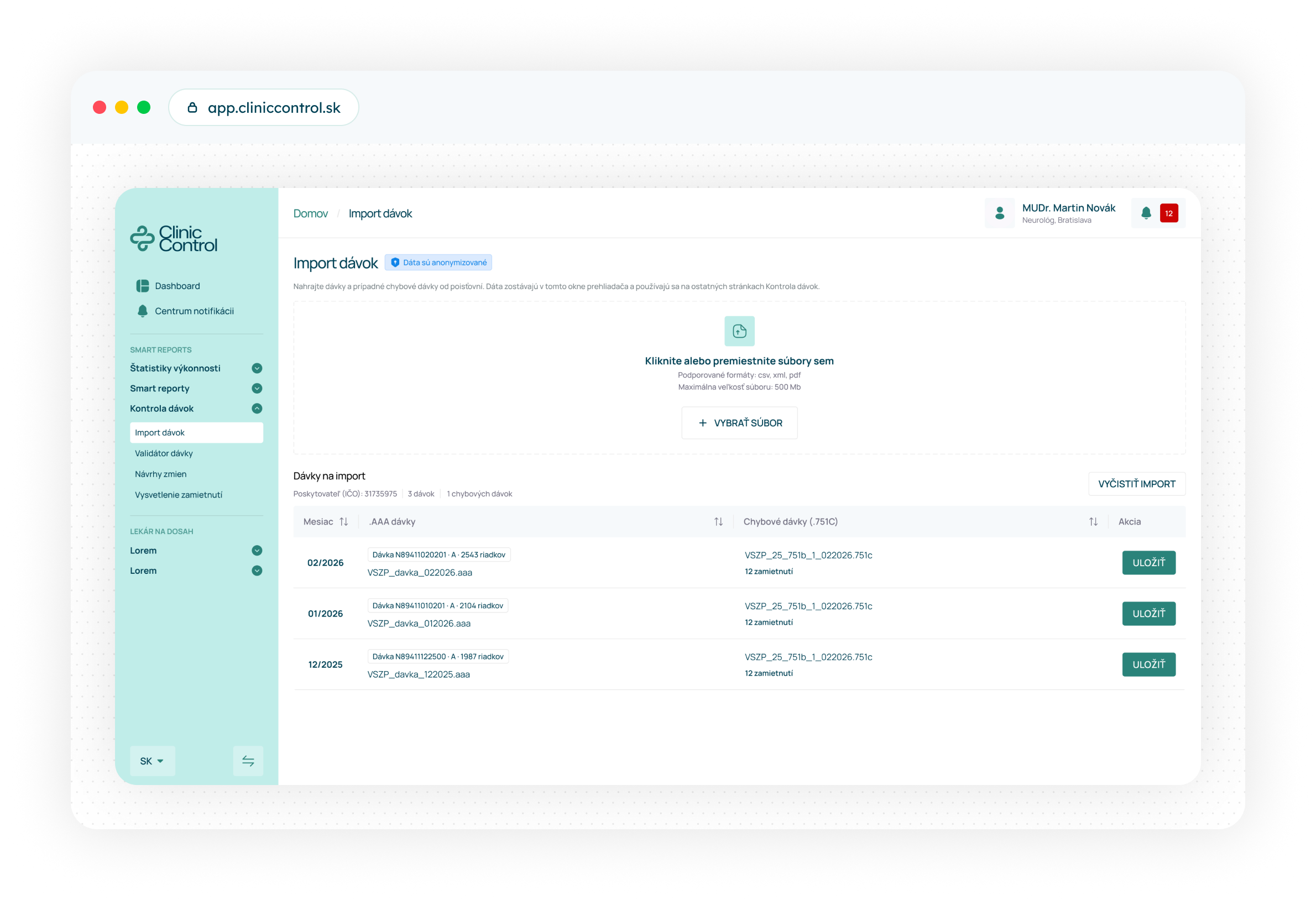Expand Smart reporty section
1316x900 pixels.
point(257,388)
